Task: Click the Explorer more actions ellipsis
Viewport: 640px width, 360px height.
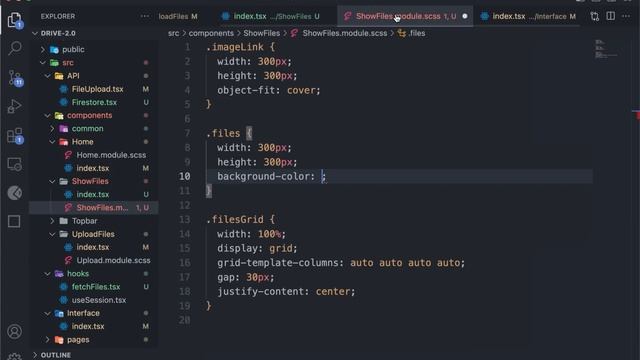Action: (x=144, y=16)
